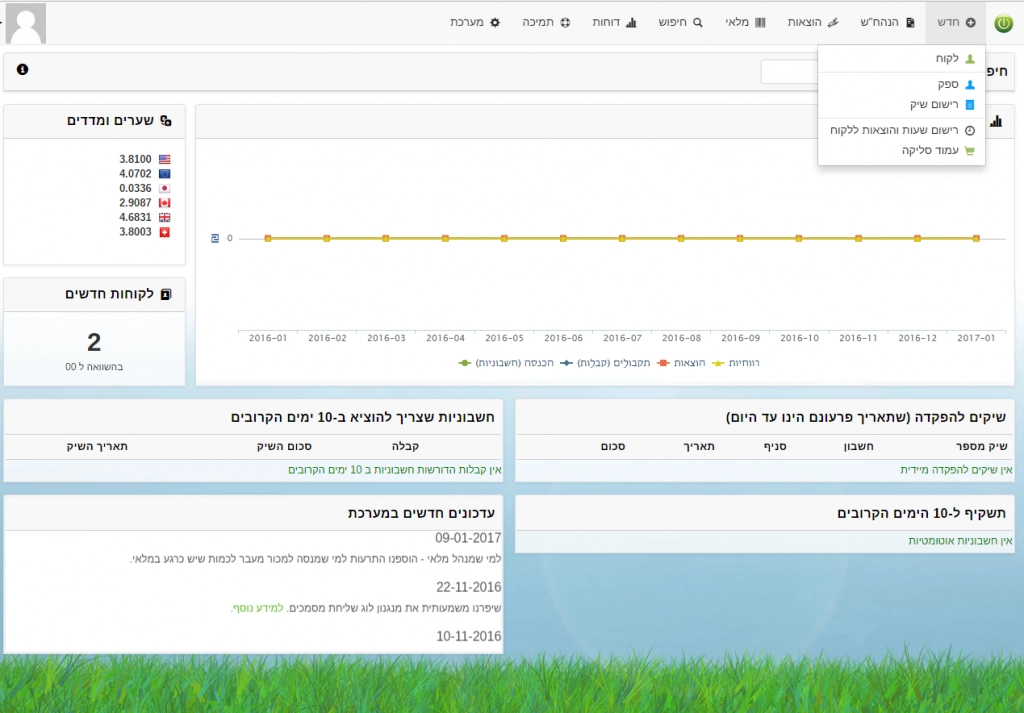Select לקוח from the חדש menu

pyautogui.click(x=945, y=59)
